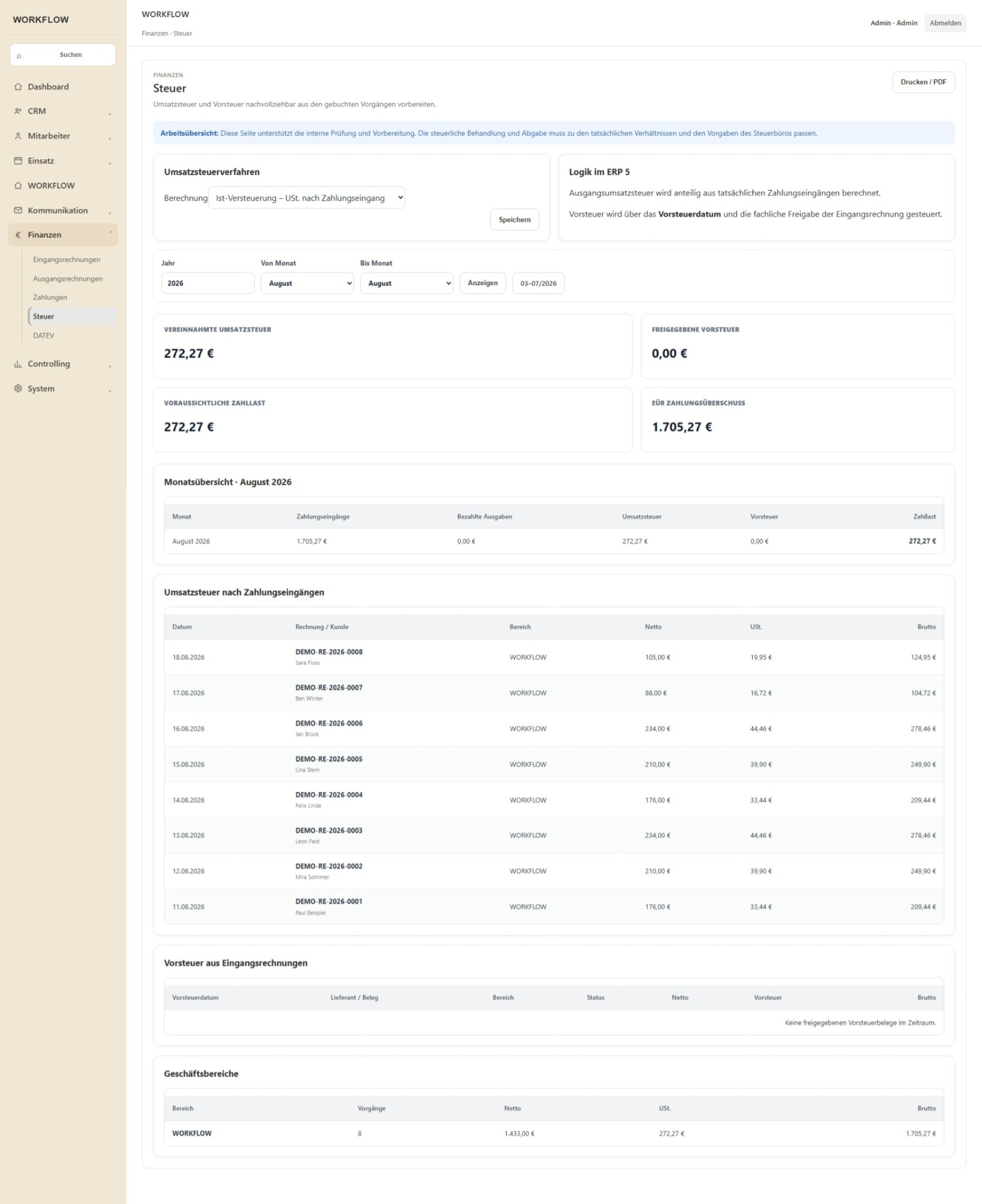This screenshot has width=982, height=1204.
Task: Click the 16,72 € USt. value
Action: coord(761,693)
